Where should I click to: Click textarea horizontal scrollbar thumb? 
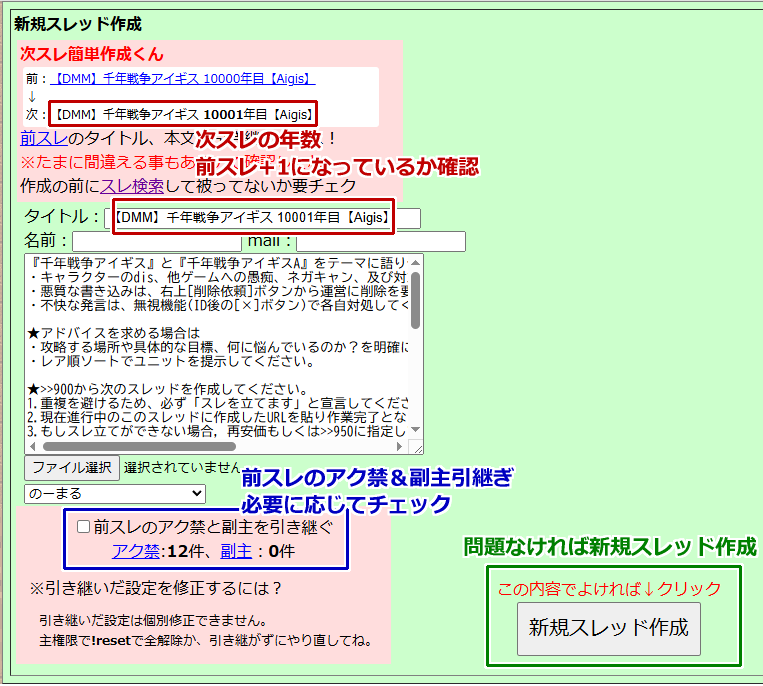point(139,446)
